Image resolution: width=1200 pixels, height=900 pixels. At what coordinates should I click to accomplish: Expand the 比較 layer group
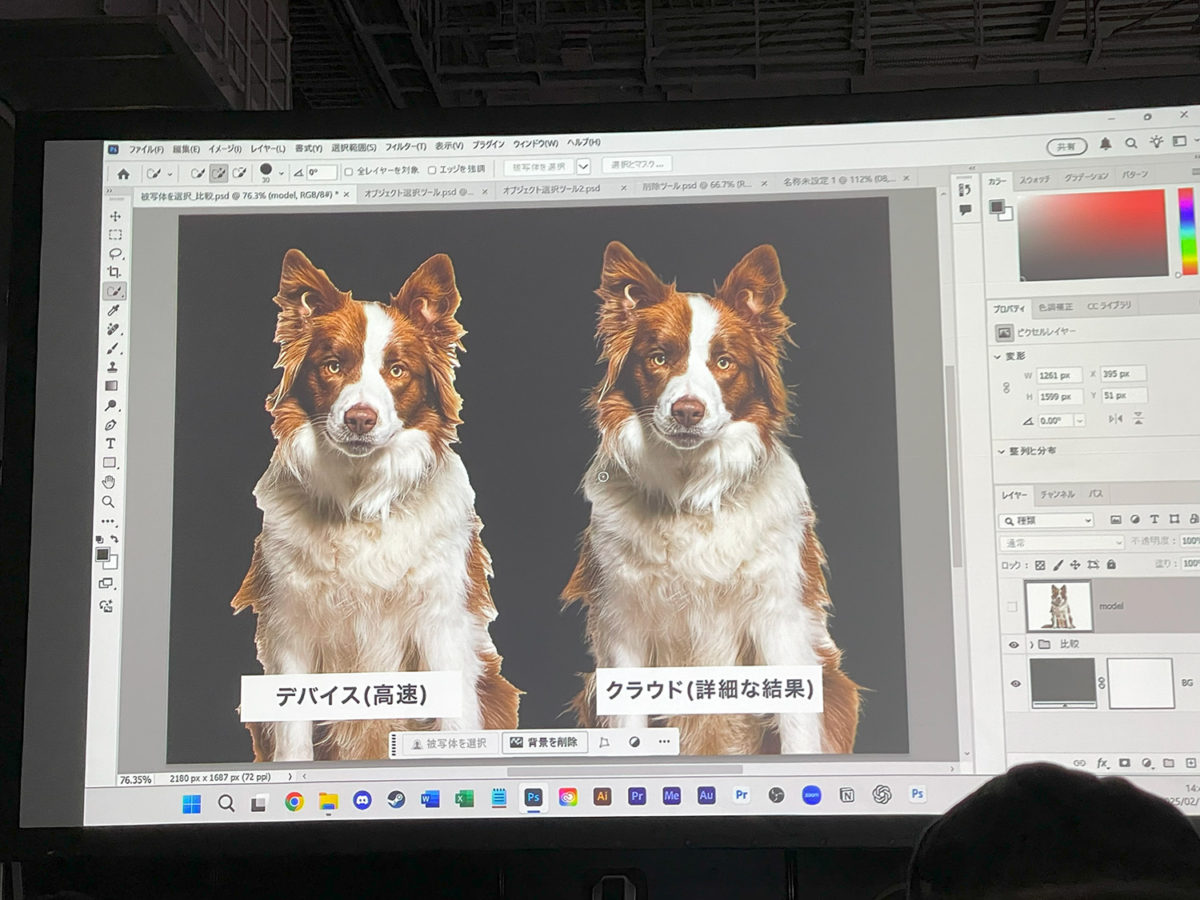(x=1030, y=645)
